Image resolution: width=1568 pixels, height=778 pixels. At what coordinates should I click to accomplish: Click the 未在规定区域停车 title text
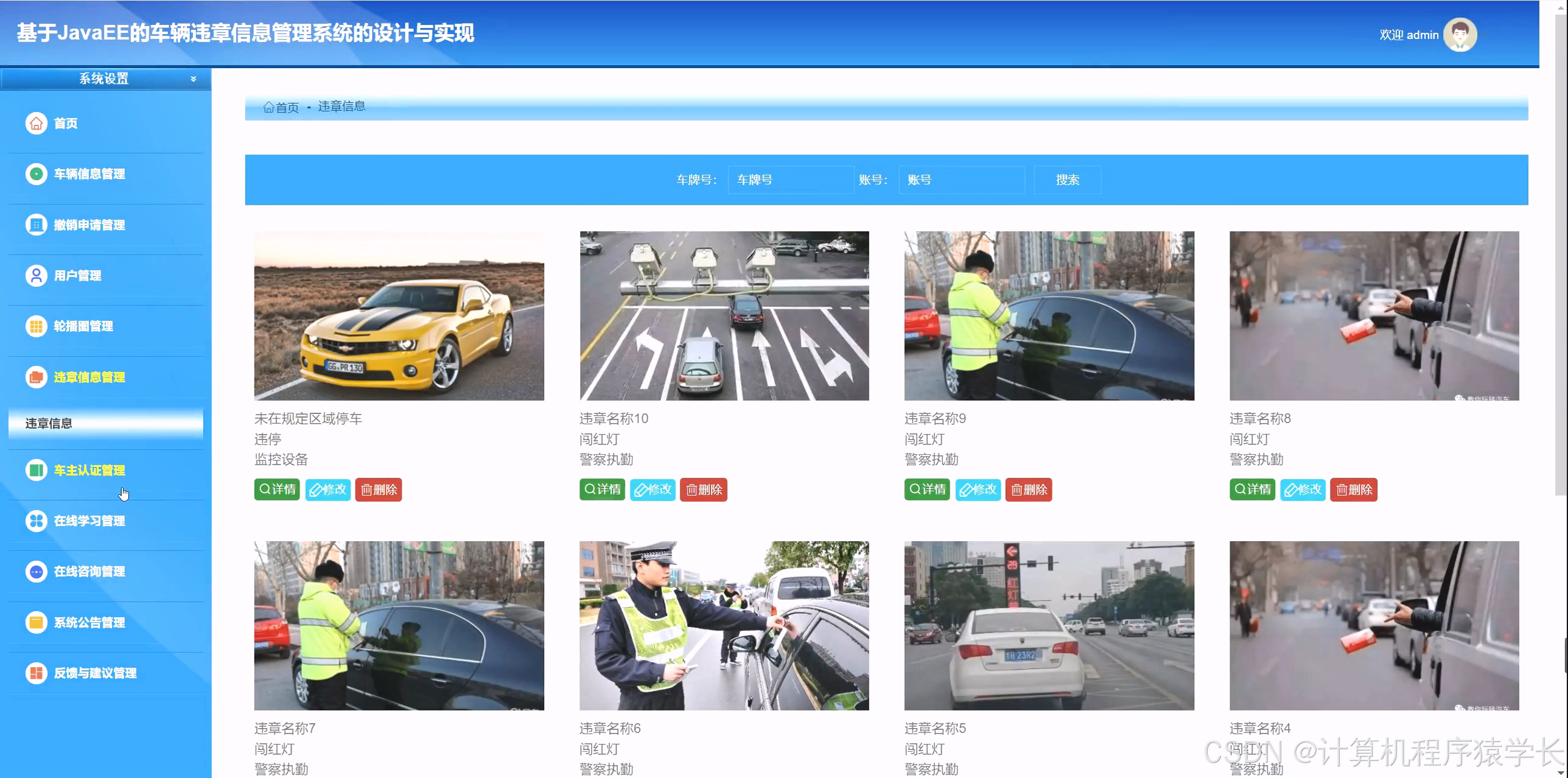click(x=308, y=418)
